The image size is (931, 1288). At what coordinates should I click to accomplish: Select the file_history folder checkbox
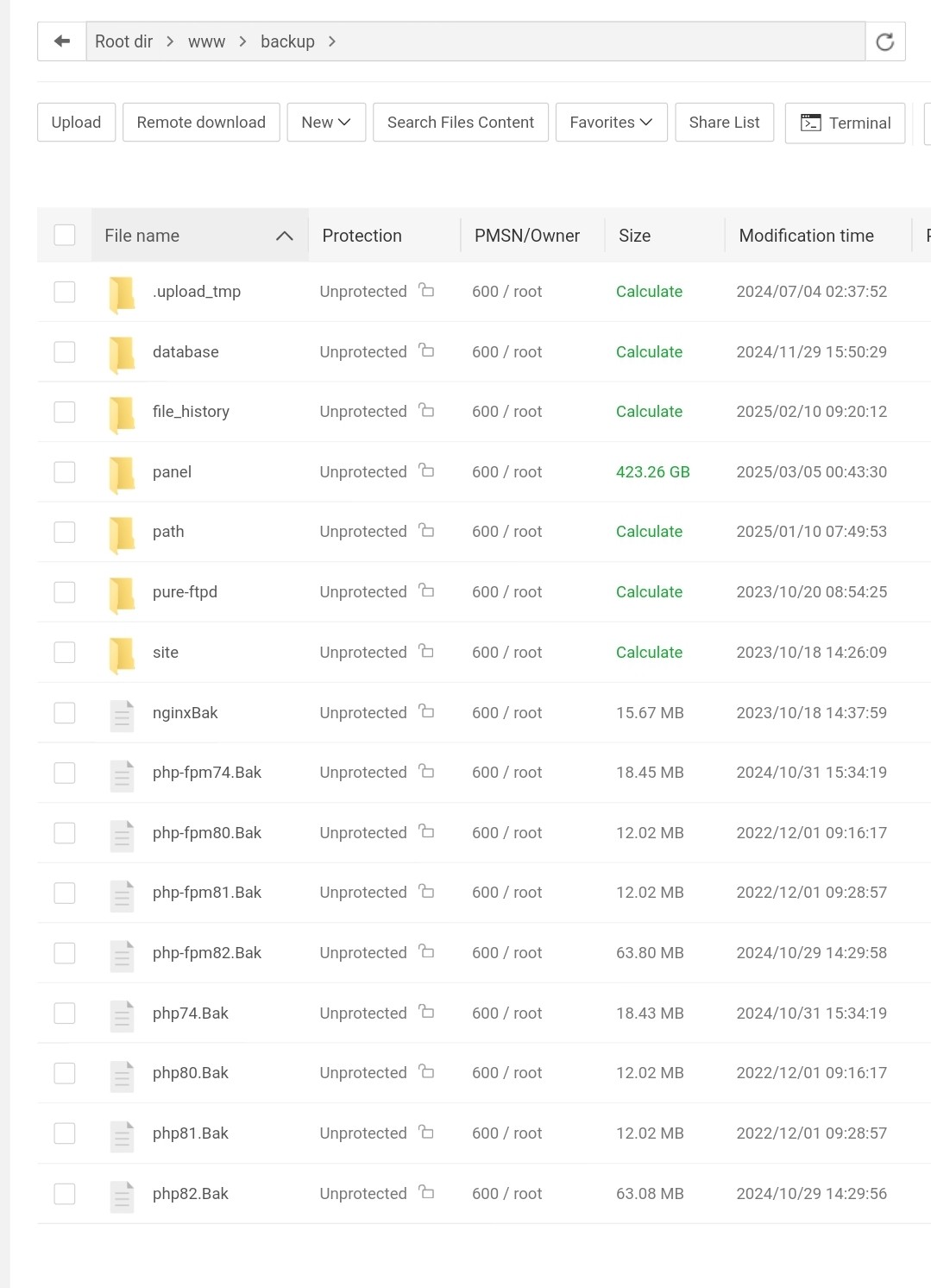65,412
